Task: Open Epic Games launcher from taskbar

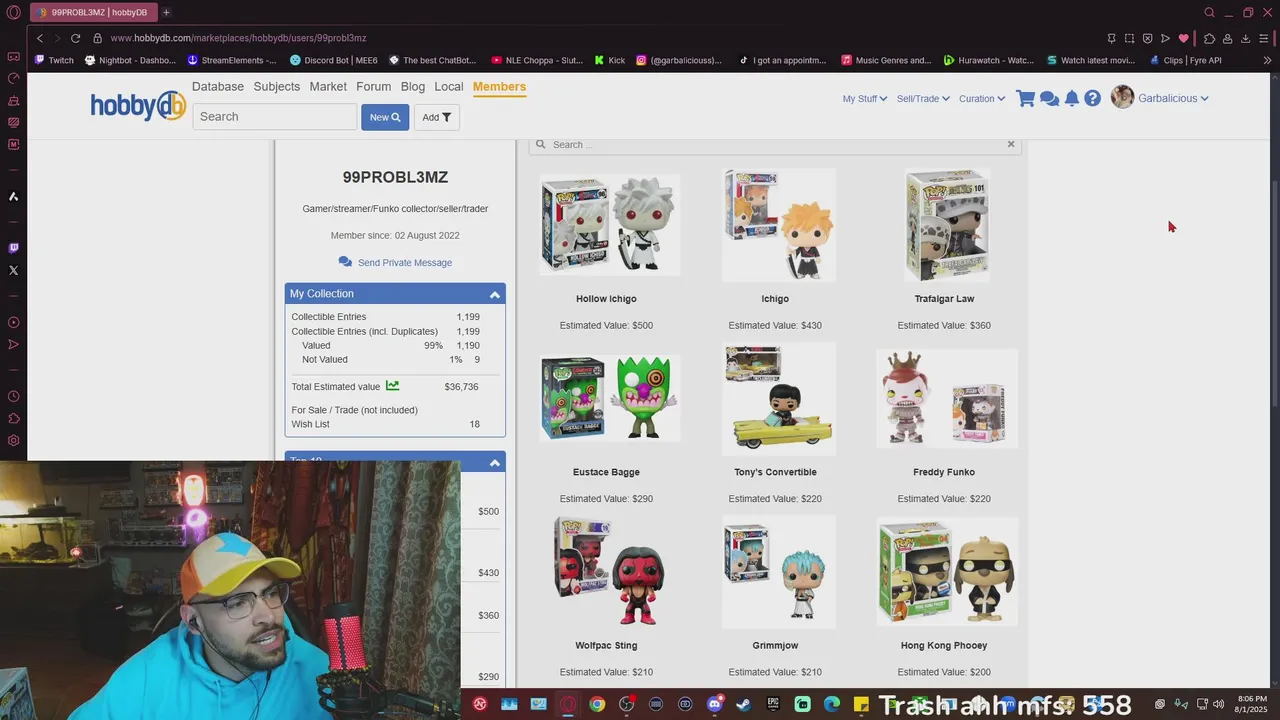Action: pos(773,704)
